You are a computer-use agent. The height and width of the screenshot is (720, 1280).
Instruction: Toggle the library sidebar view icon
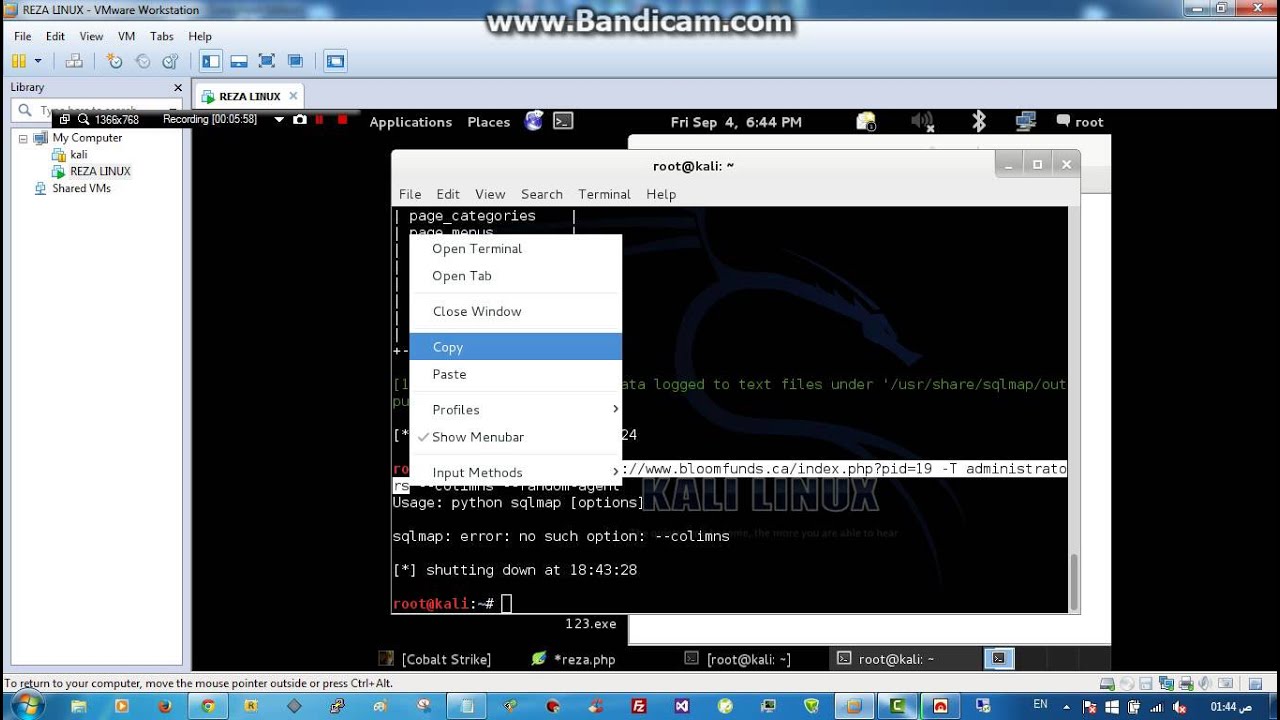(x=210, y=61)
